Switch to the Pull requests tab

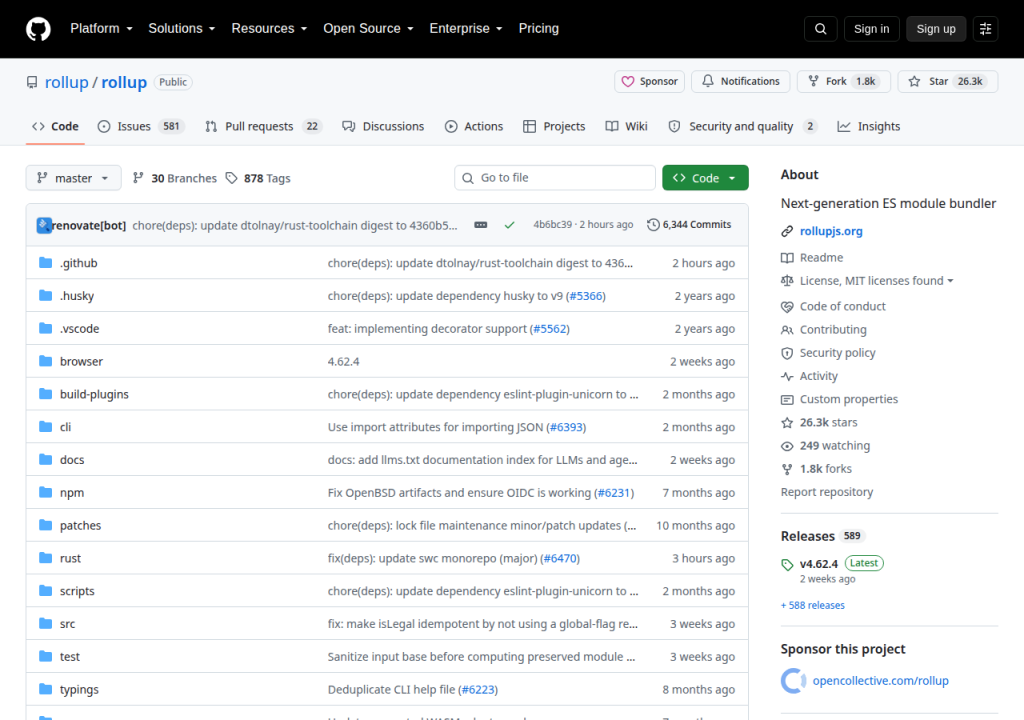point(264,126)
